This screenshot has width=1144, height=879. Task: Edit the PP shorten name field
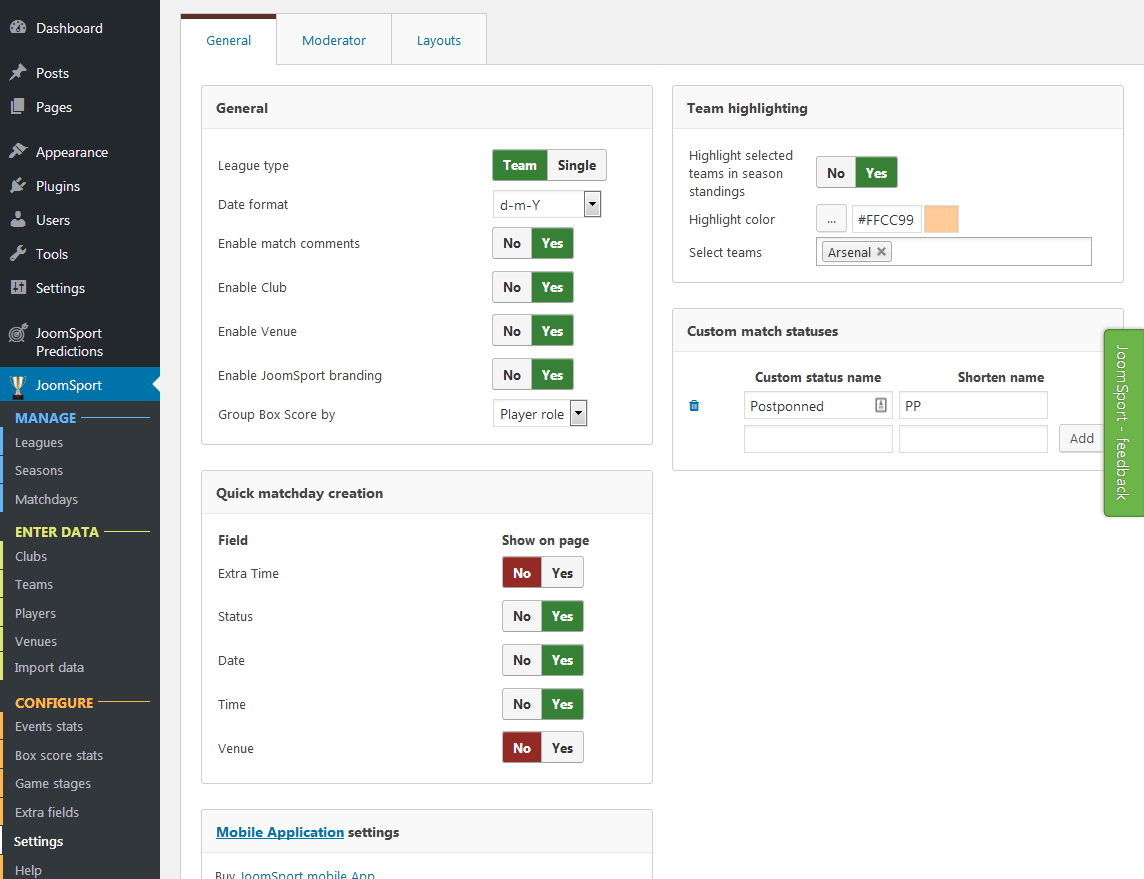(973, 405)
